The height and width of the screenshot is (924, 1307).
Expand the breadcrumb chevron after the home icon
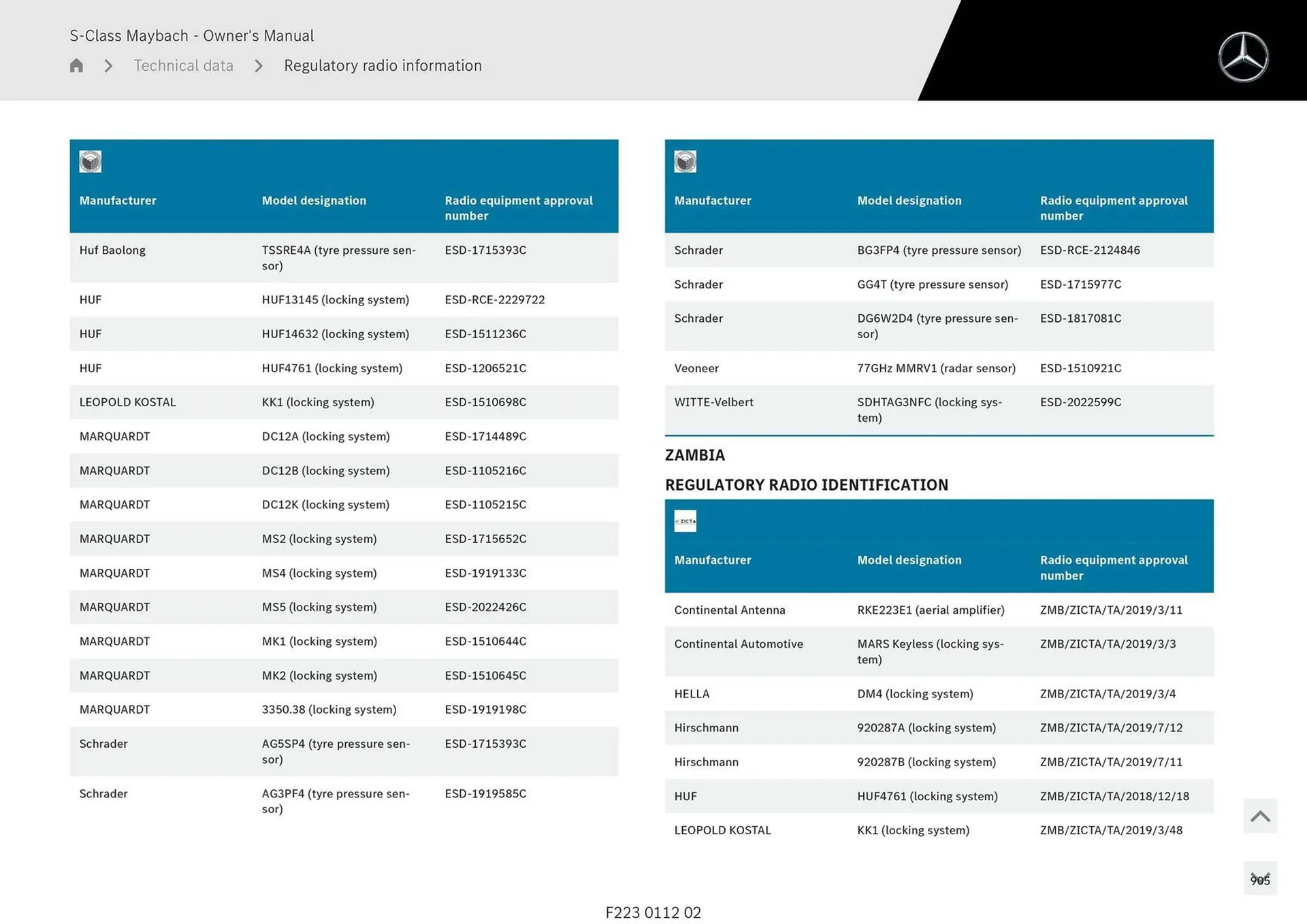point(108,65)
